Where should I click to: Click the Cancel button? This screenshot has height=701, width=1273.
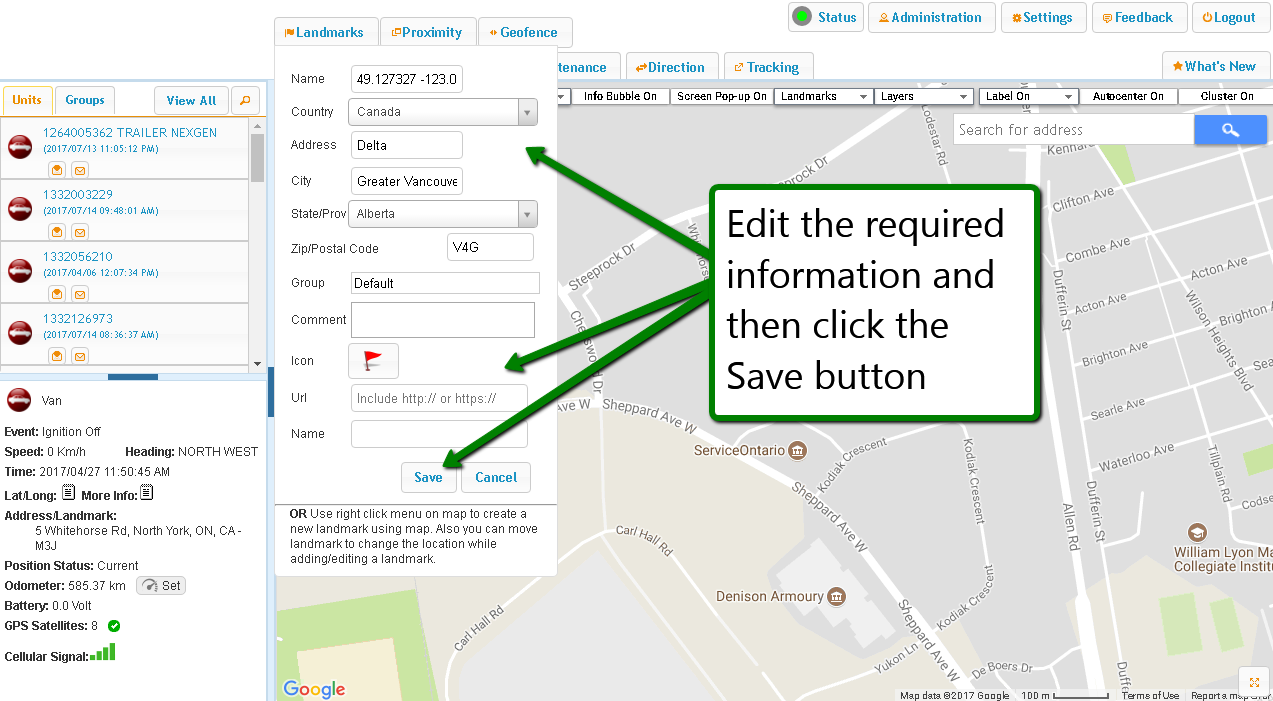click(496, 477)
